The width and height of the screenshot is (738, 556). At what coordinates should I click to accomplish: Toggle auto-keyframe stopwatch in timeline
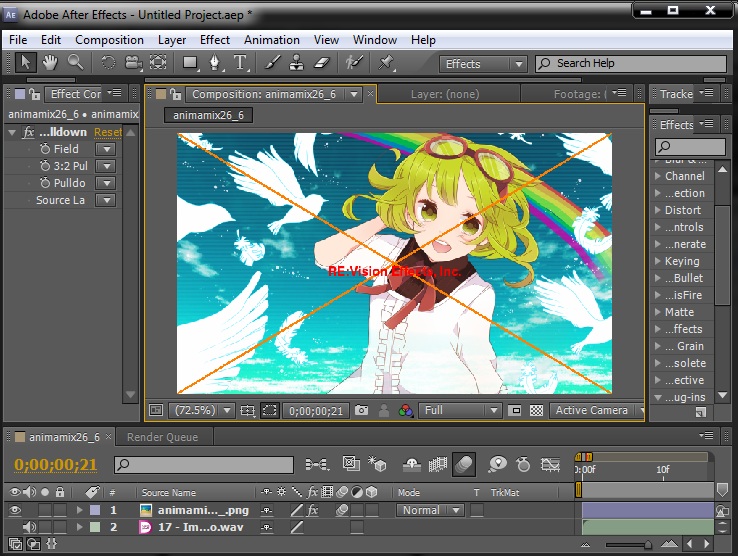point(523,465)
